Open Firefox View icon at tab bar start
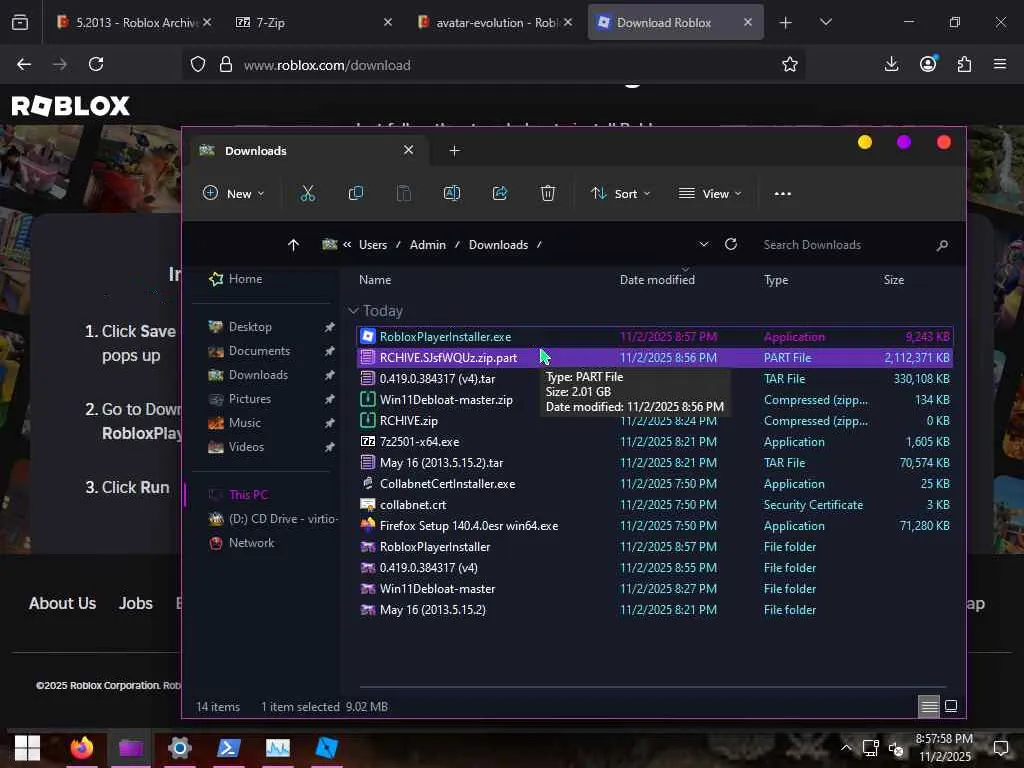The height and width of the screenshot is (768, 1024). click(x=20, y=23)
